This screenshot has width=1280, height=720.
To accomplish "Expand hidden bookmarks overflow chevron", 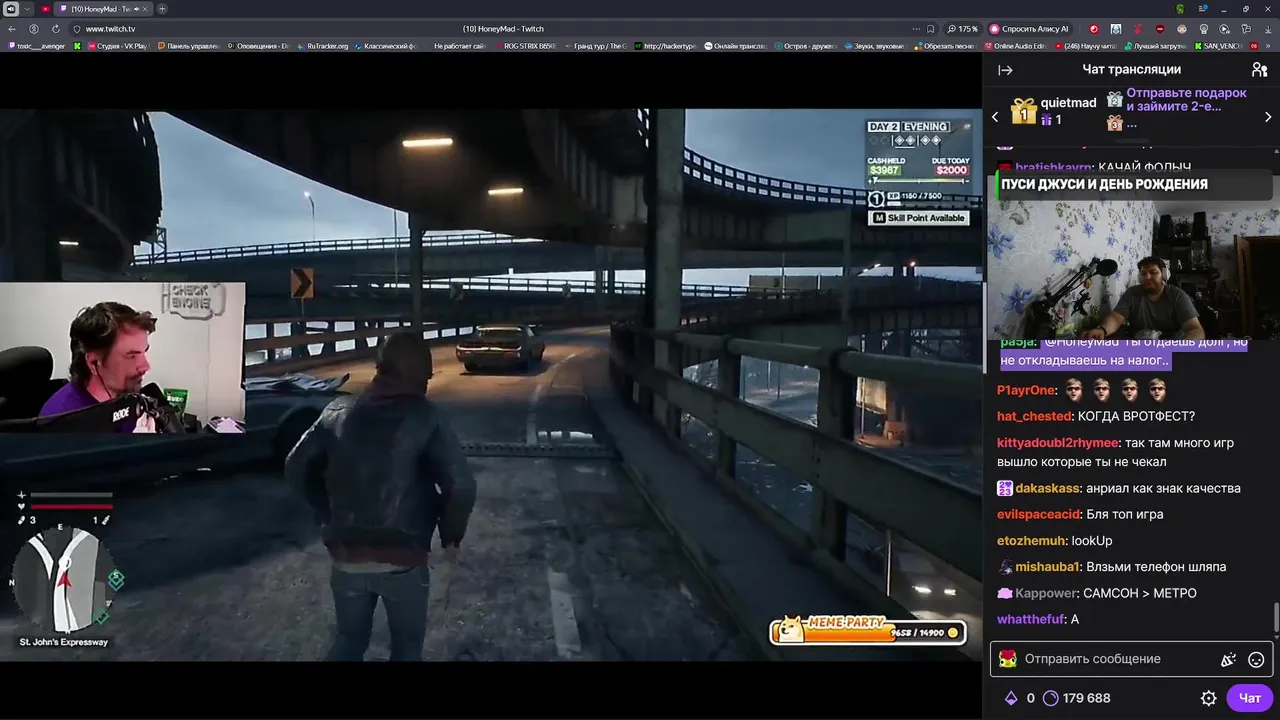I will tap(1270, 46).
